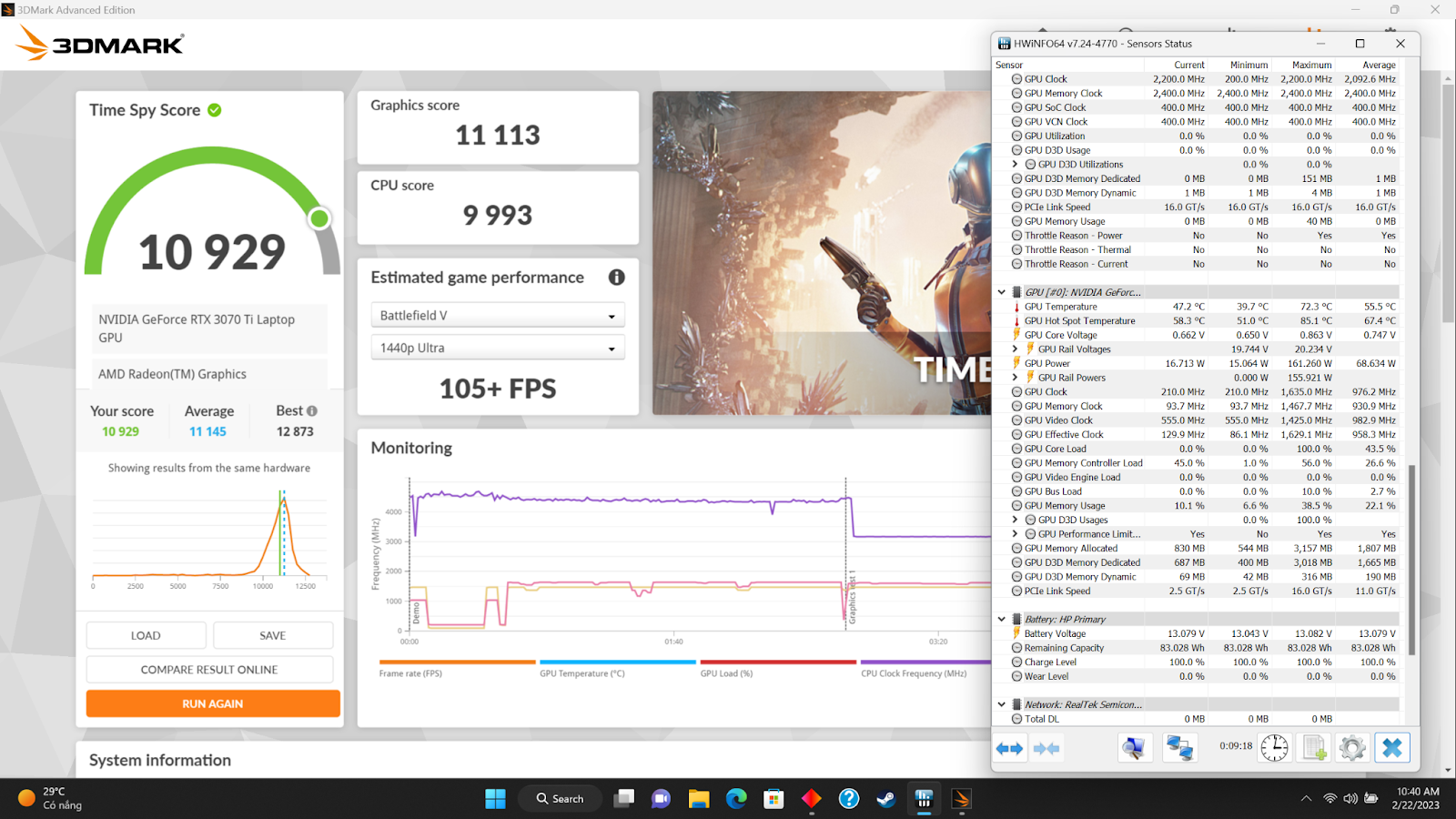Open Wi-Fi network tray icon

[x=1330, y=798]
